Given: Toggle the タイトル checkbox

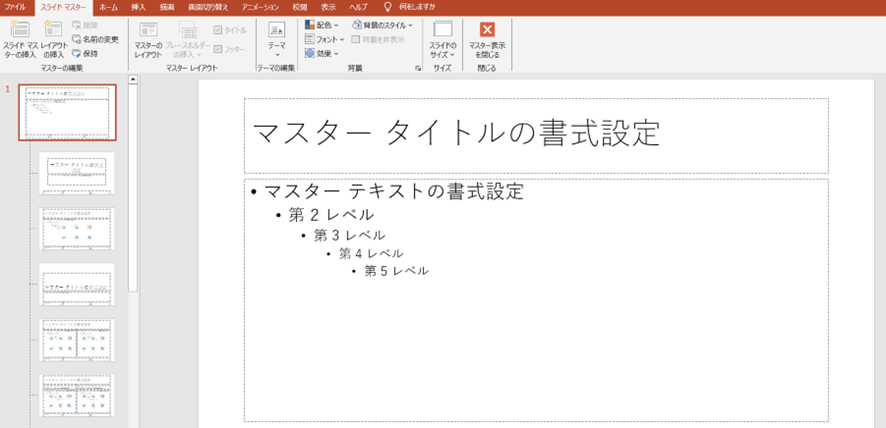Looking at the screenshot, I should click(218, 30).
